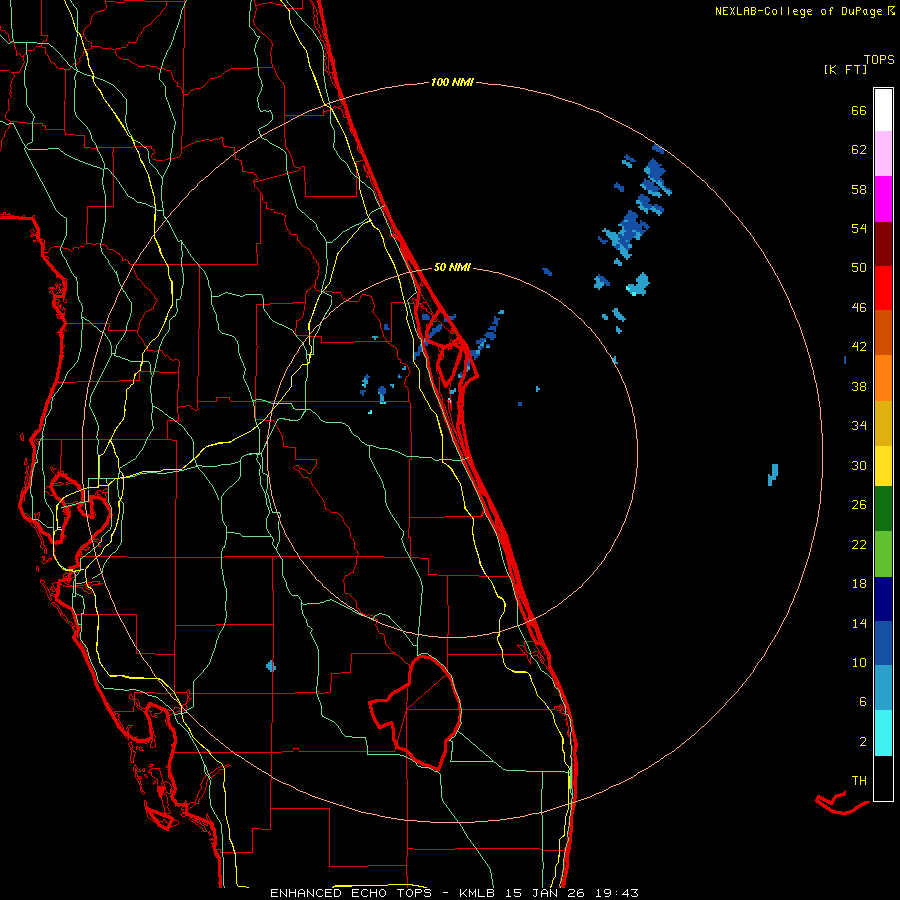Select the dark orange swatch below bright red

pyautogui.click(x=883, y=332)
